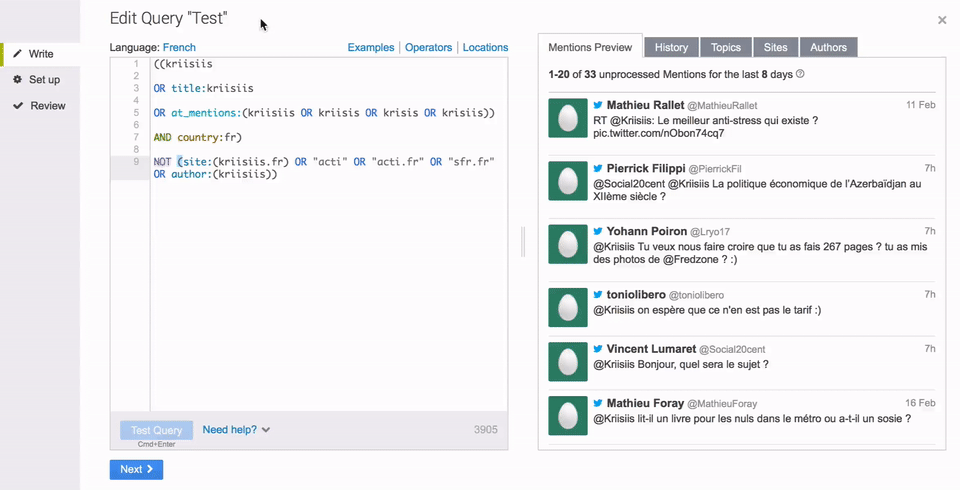The image size is (960, 490).
Task: Click the Next button
Action: 136,469
